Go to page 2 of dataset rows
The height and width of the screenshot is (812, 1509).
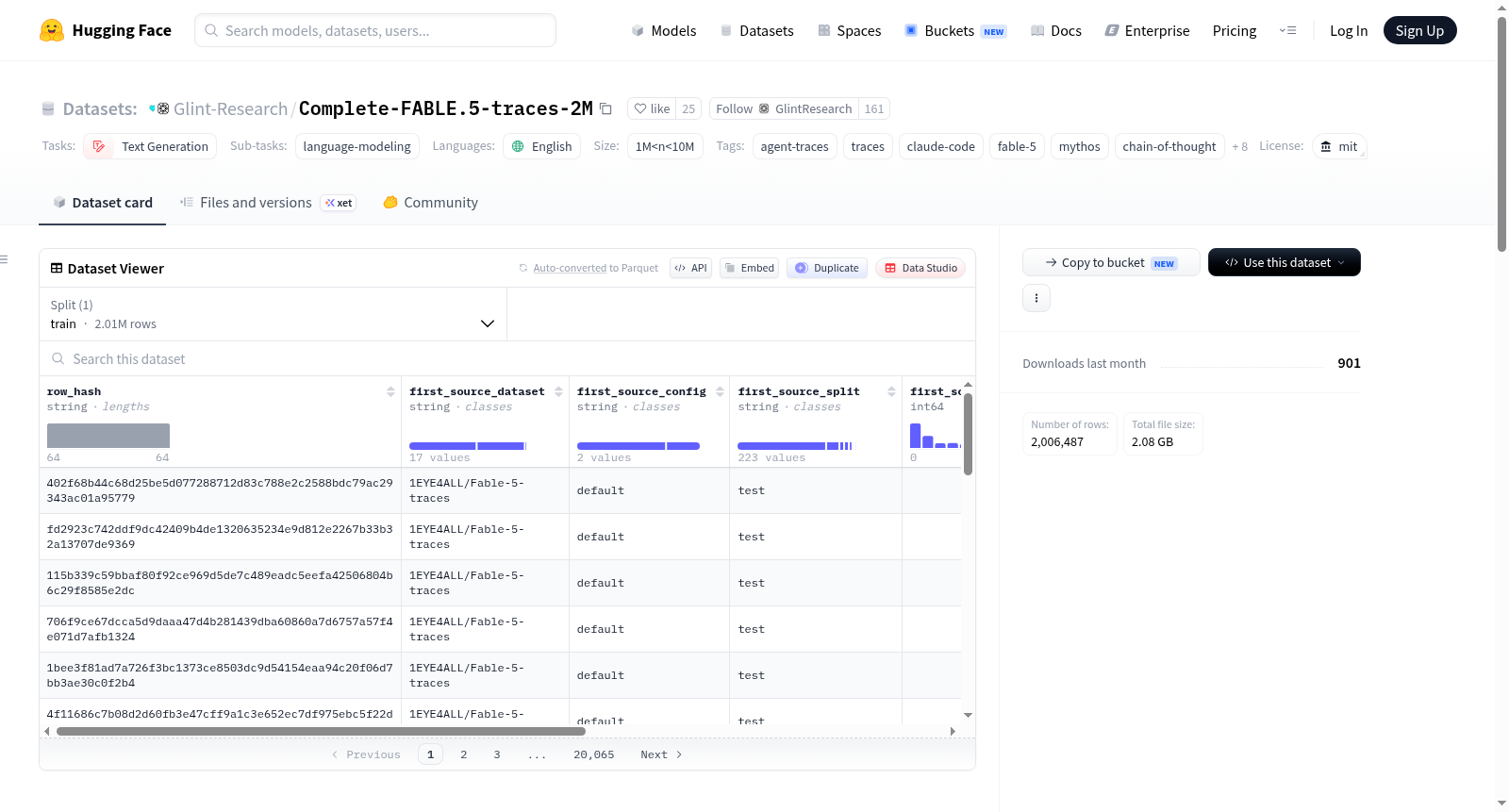[464, 754]
